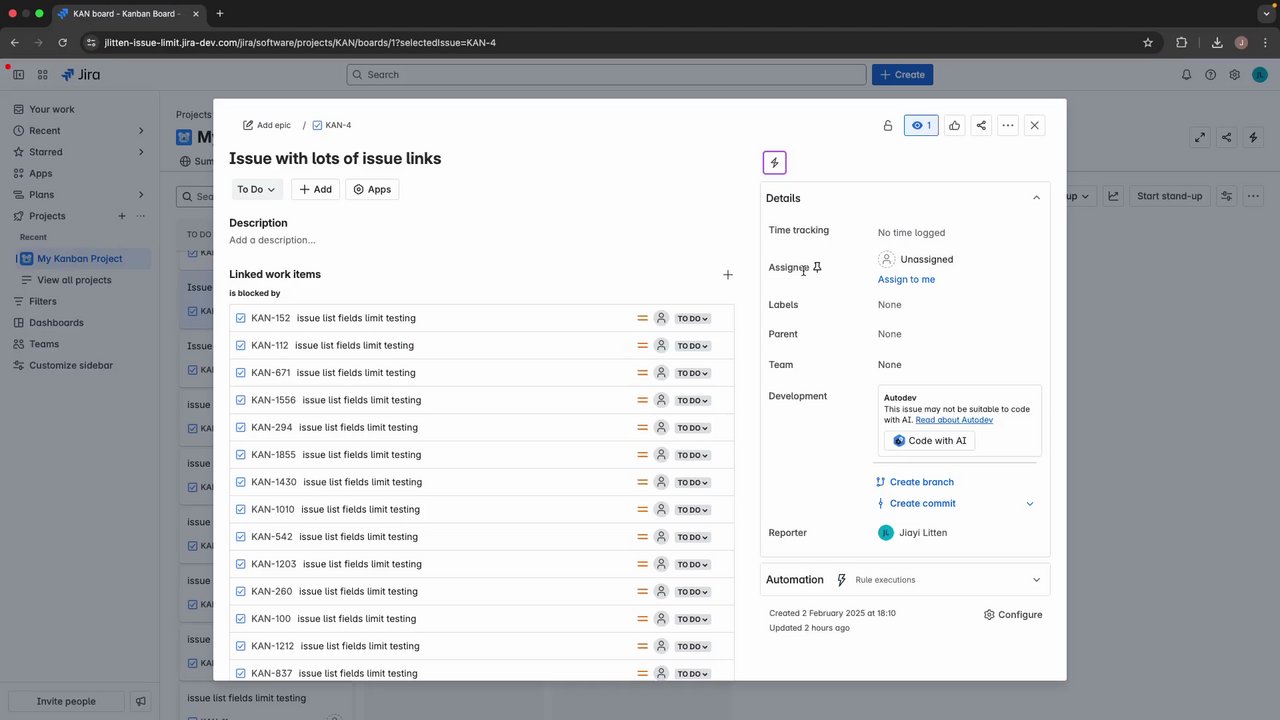This screenshot has width=1280, height=720.
Task: Open Filters in the sidebar
Action: click(x=43, y=301)
